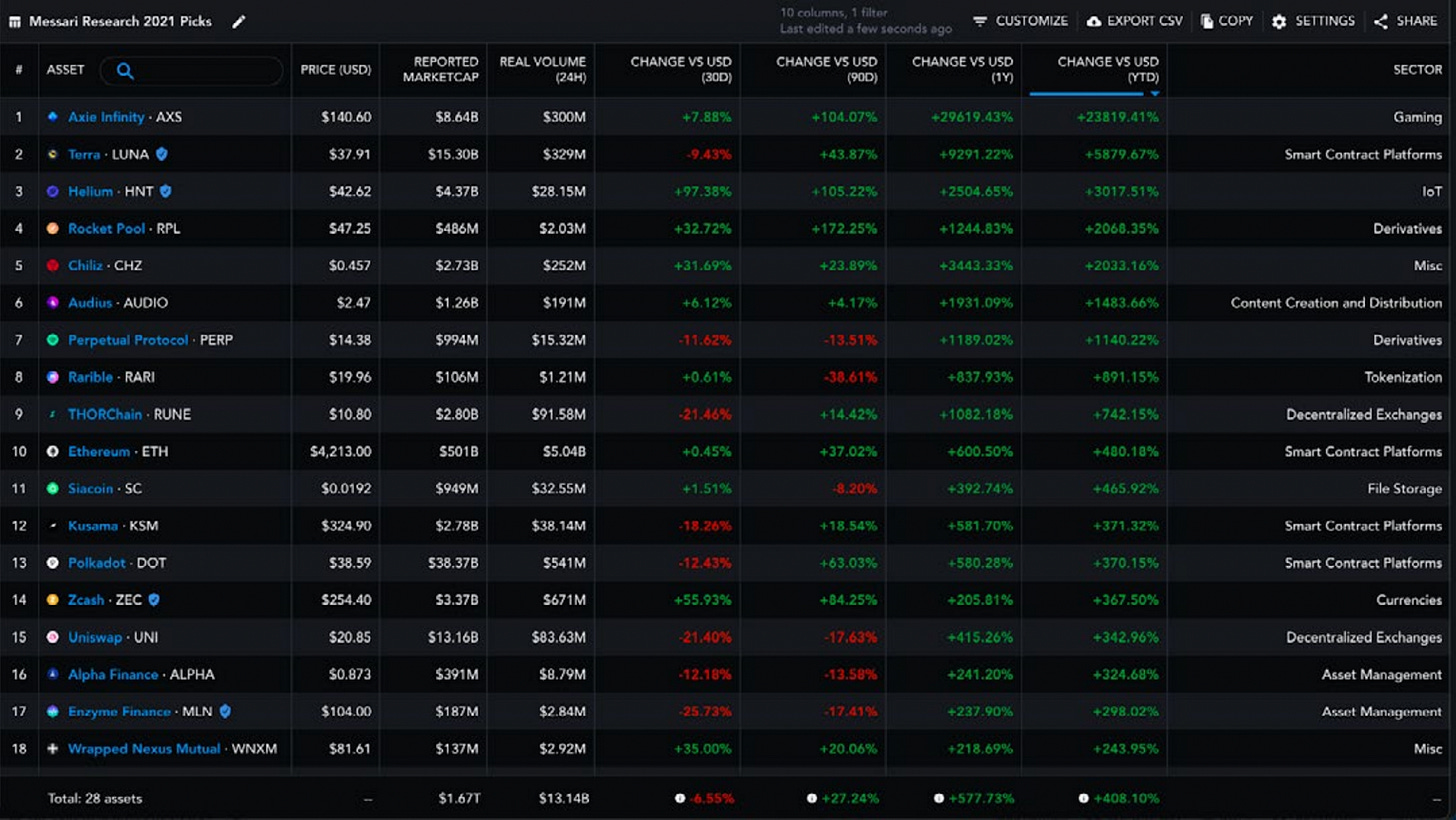Open the Terra asset link
1456x820 pixels.
point(84,154)
